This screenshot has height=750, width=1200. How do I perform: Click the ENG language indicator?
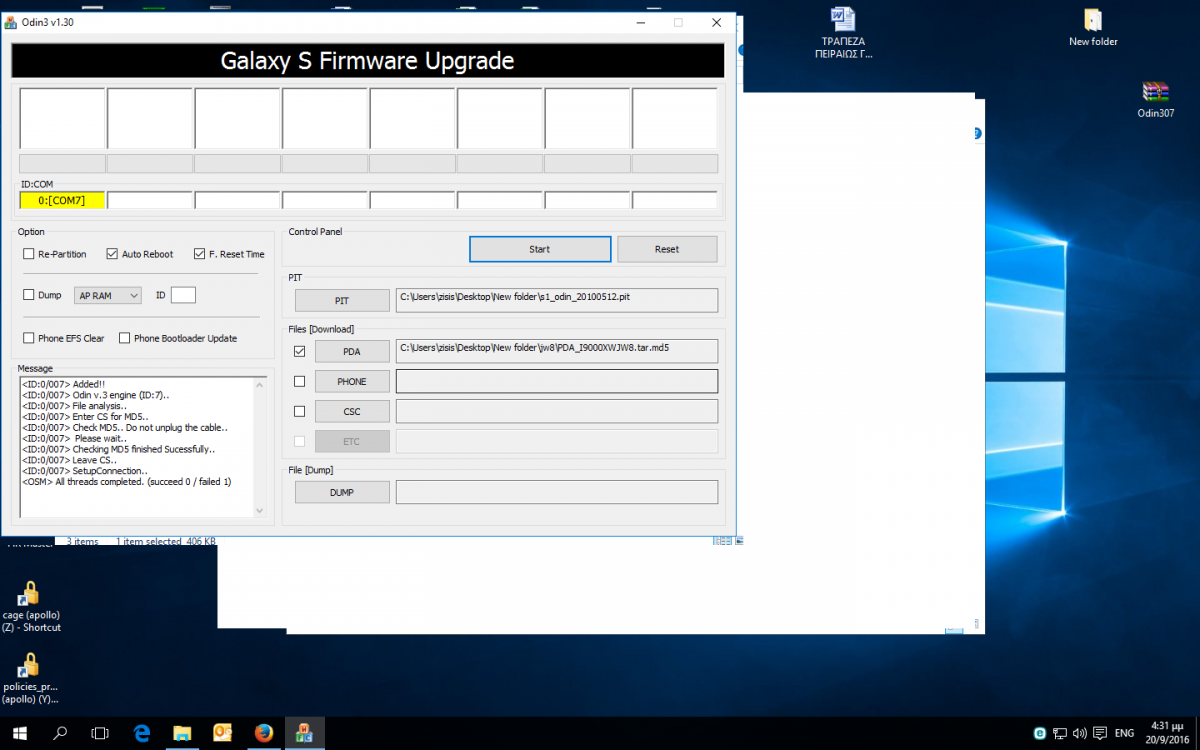coord(1124,733)
